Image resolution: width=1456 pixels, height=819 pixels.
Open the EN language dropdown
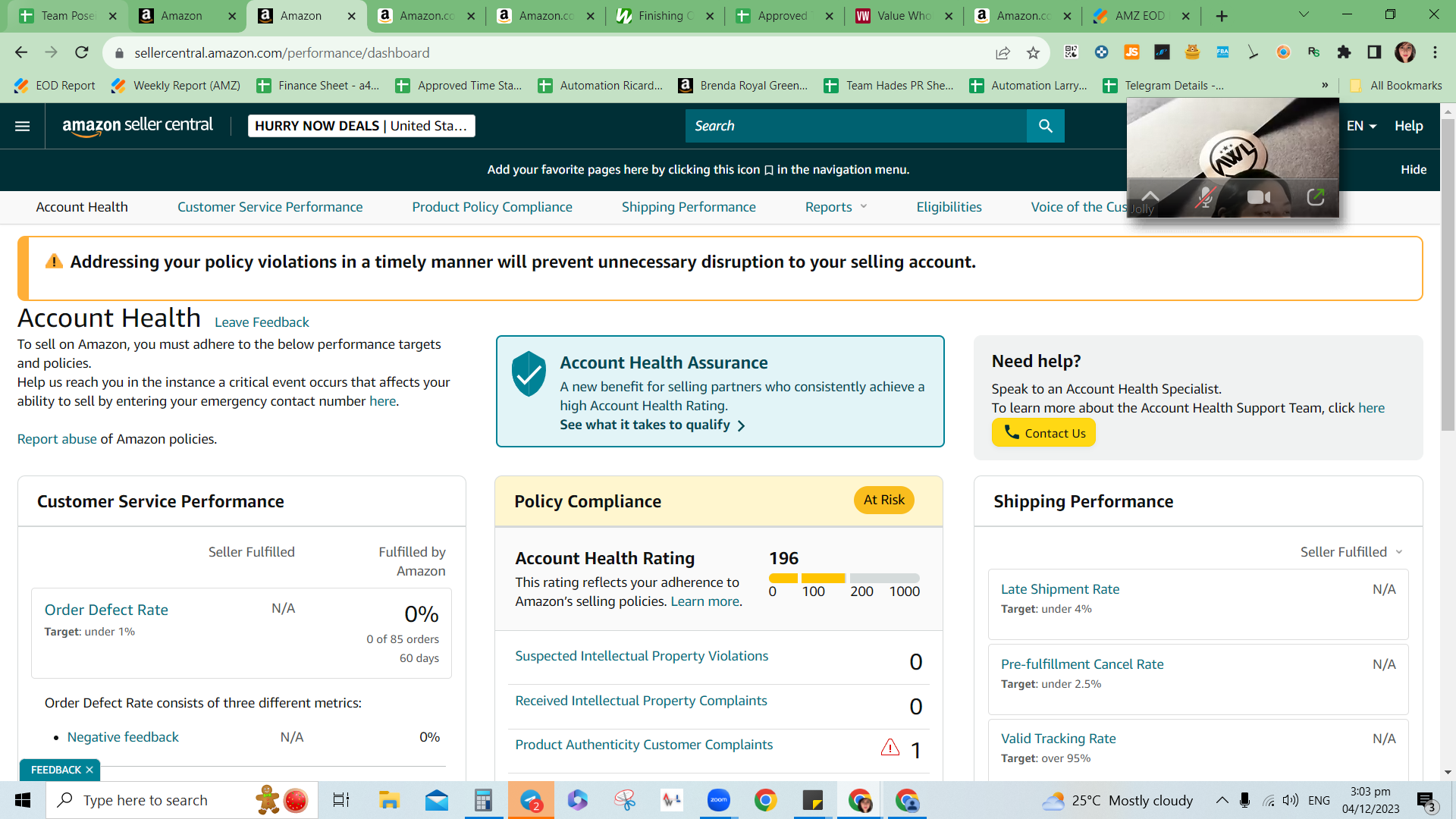click(x=1361, y=126)
